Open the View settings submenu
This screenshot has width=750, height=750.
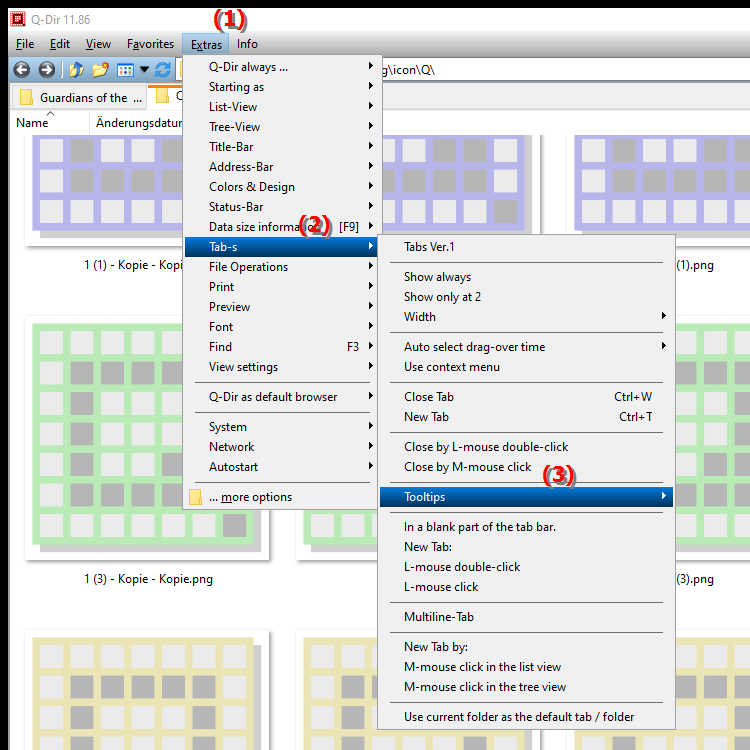pos(283,367)
